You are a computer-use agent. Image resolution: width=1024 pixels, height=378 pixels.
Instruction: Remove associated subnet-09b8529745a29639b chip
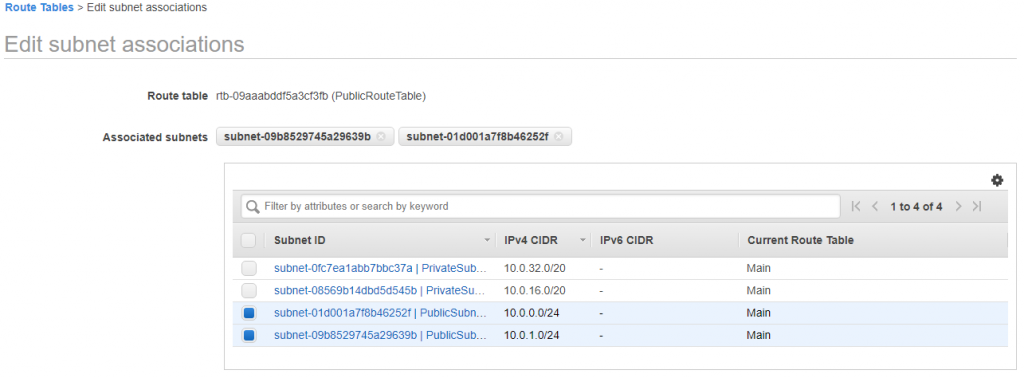click(381, 136)
